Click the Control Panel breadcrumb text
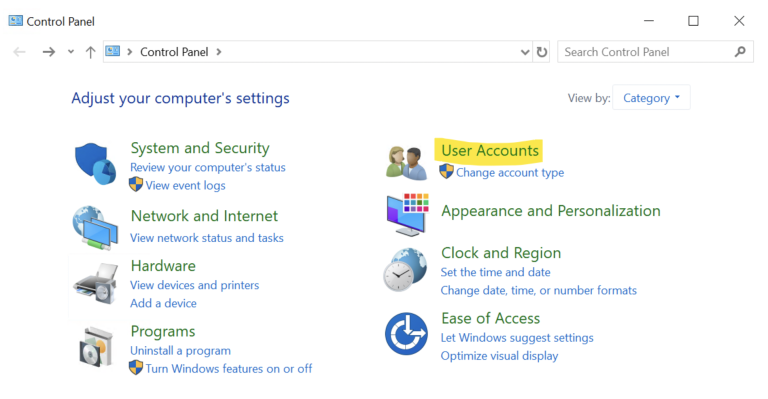The height and width of the screenshot is (399, 768). tap(174, 52)
